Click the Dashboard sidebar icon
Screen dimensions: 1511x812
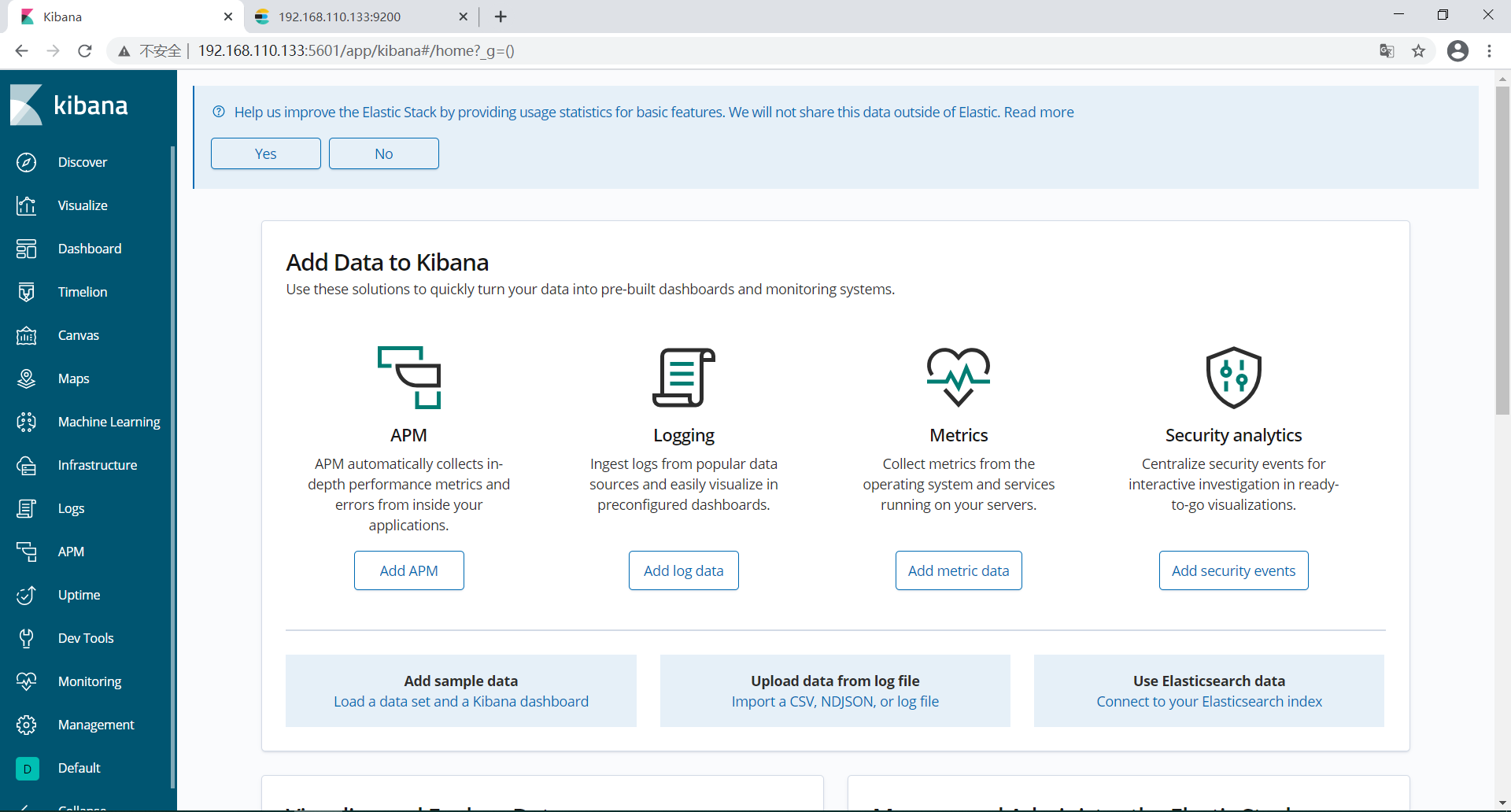pos(27,249)
